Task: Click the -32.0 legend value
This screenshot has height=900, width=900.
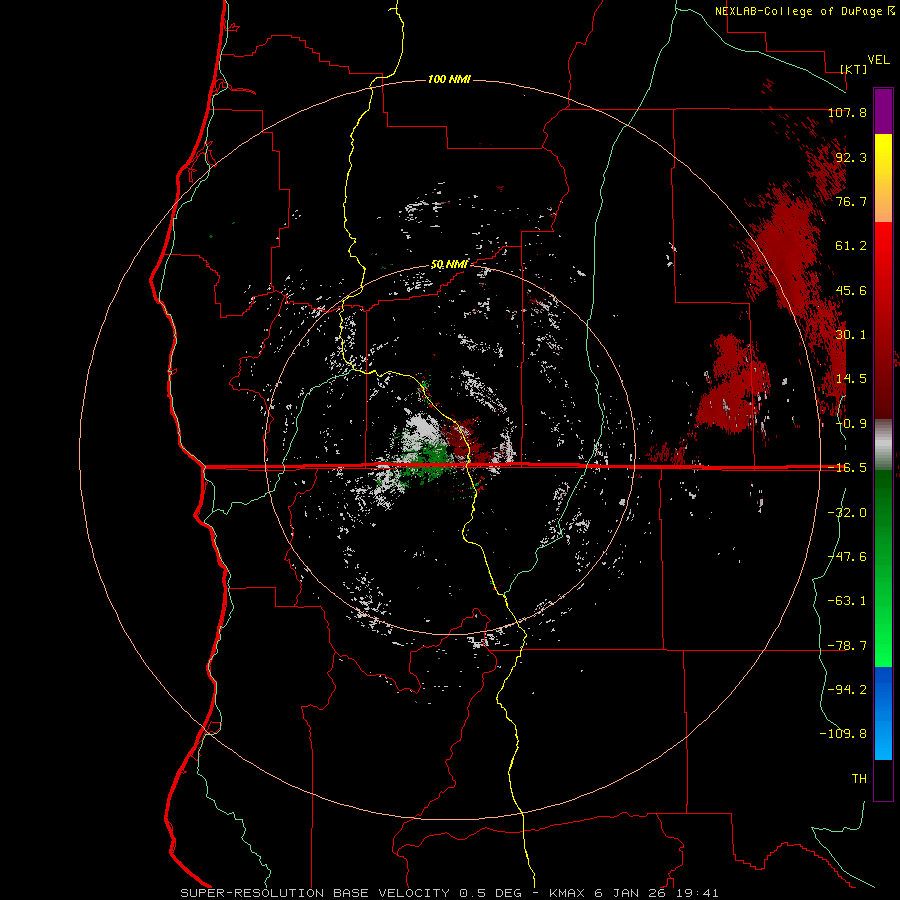Action: pos(847,513)
